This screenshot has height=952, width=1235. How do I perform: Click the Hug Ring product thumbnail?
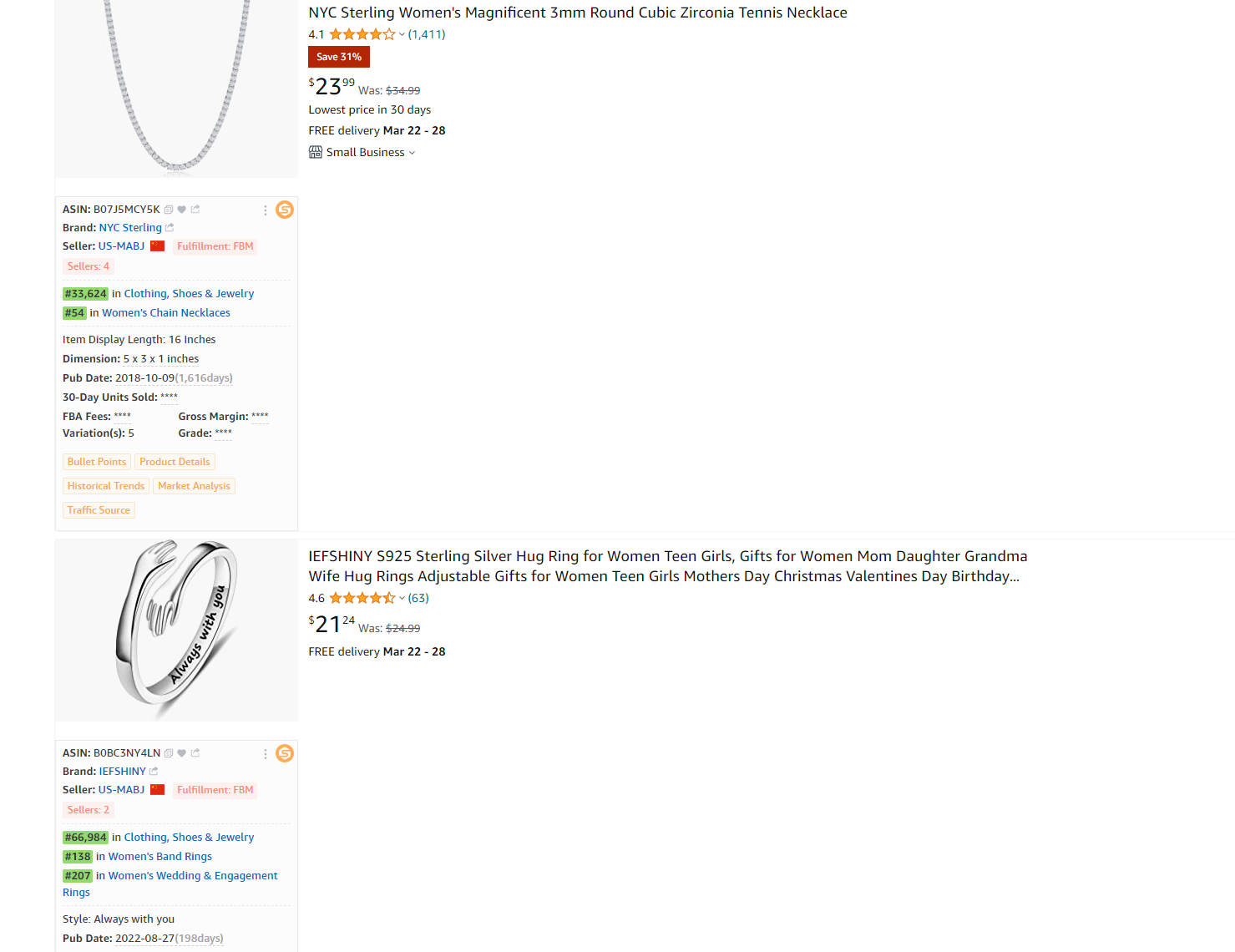pyautogui.click(x=176, y=630)
